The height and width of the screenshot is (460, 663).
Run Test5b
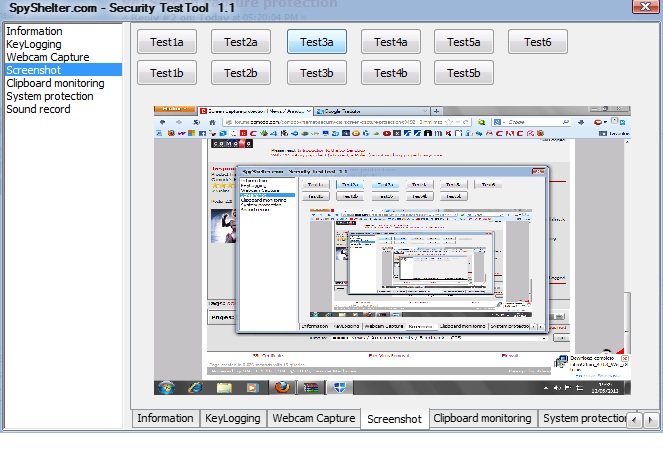[x=464, y=73]
